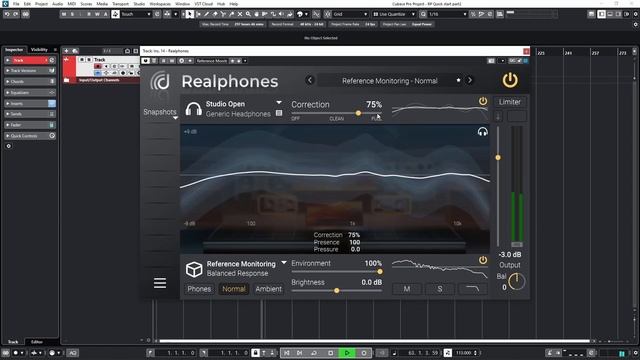This screenshot has height=360, width=640.
Task: Select the Mute X tool
Action: [x=240, y=14]
